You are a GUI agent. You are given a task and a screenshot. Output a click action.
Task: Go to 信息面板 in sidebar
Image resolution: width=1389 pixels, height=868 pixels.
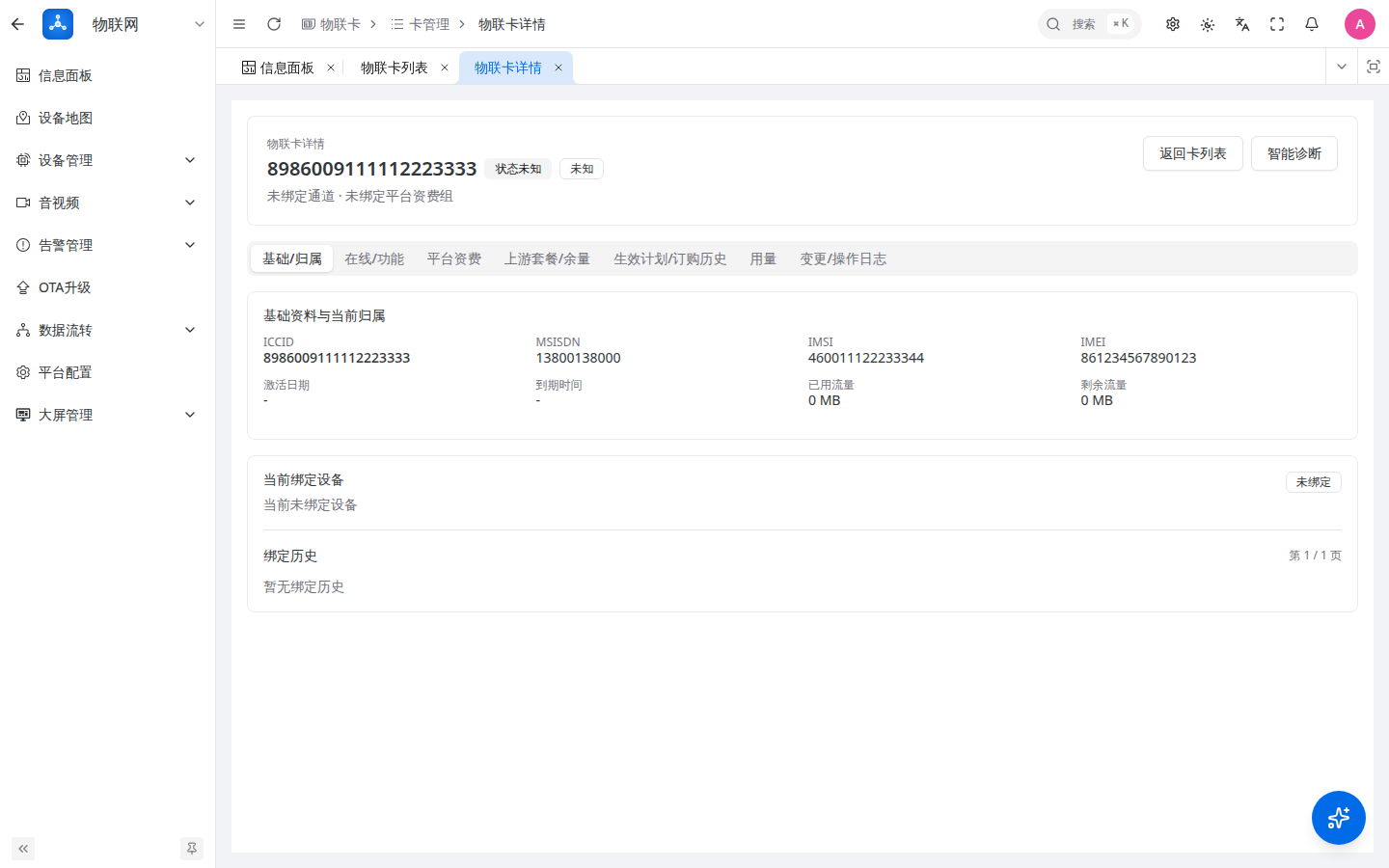click(x=108, y=75)
